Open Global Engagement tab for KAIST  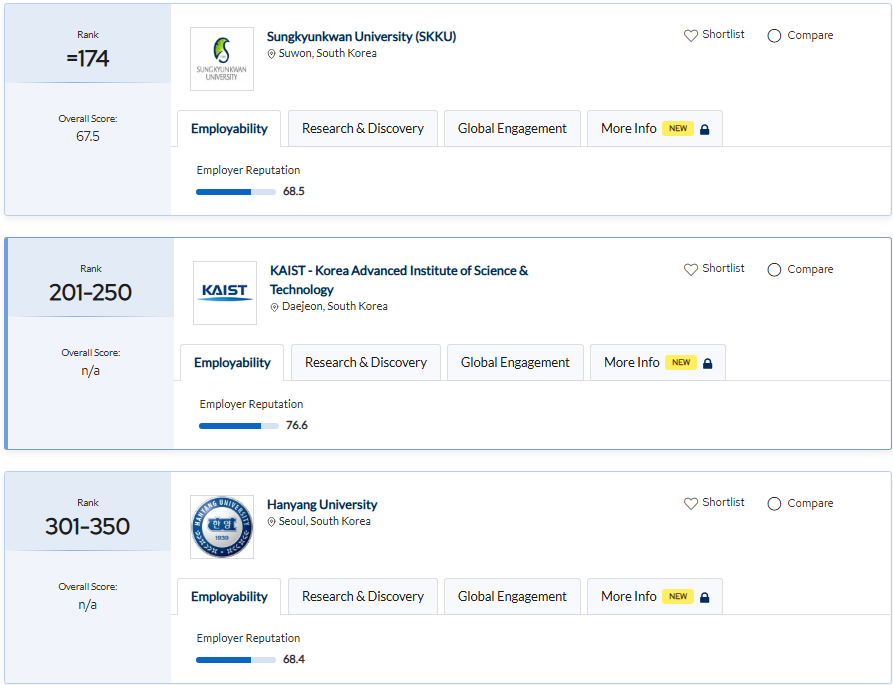tap(515, 363)
